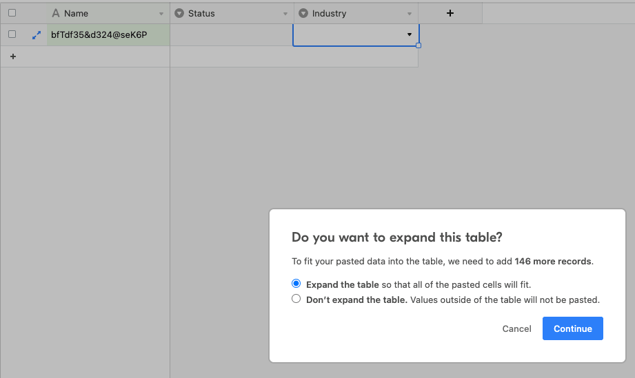Click the Status column header

[232, 13]
